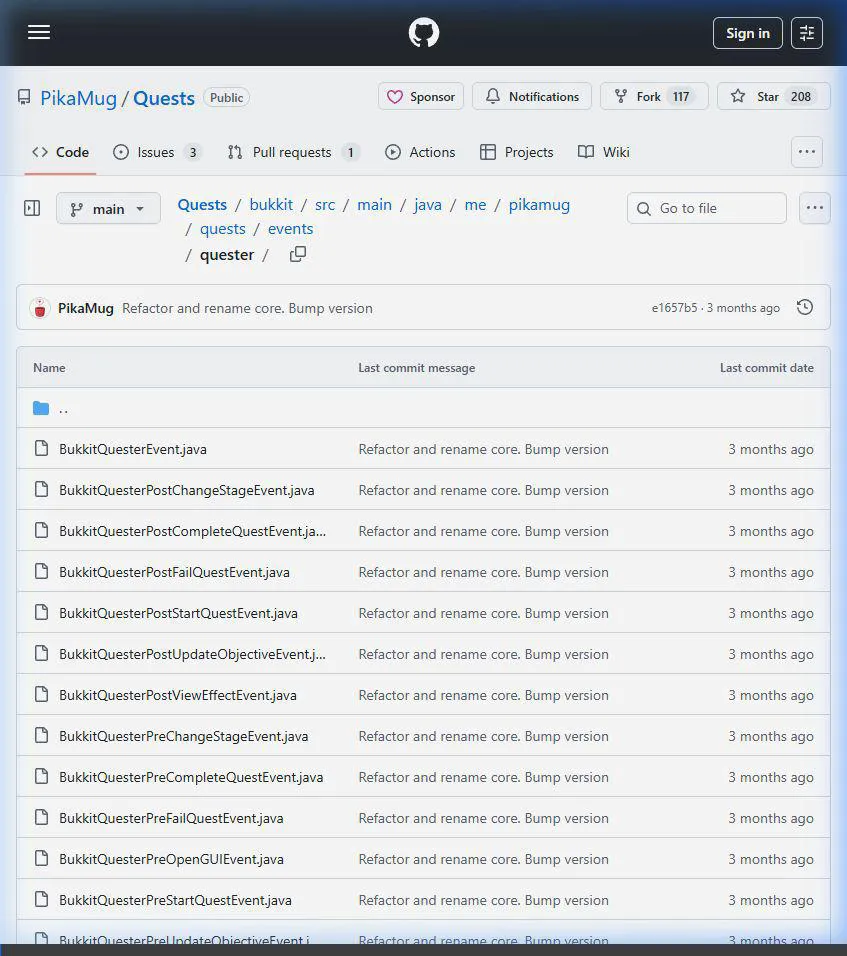847x956 pixels.
Task: View the commit history clock icon
Action: point(805,307)
